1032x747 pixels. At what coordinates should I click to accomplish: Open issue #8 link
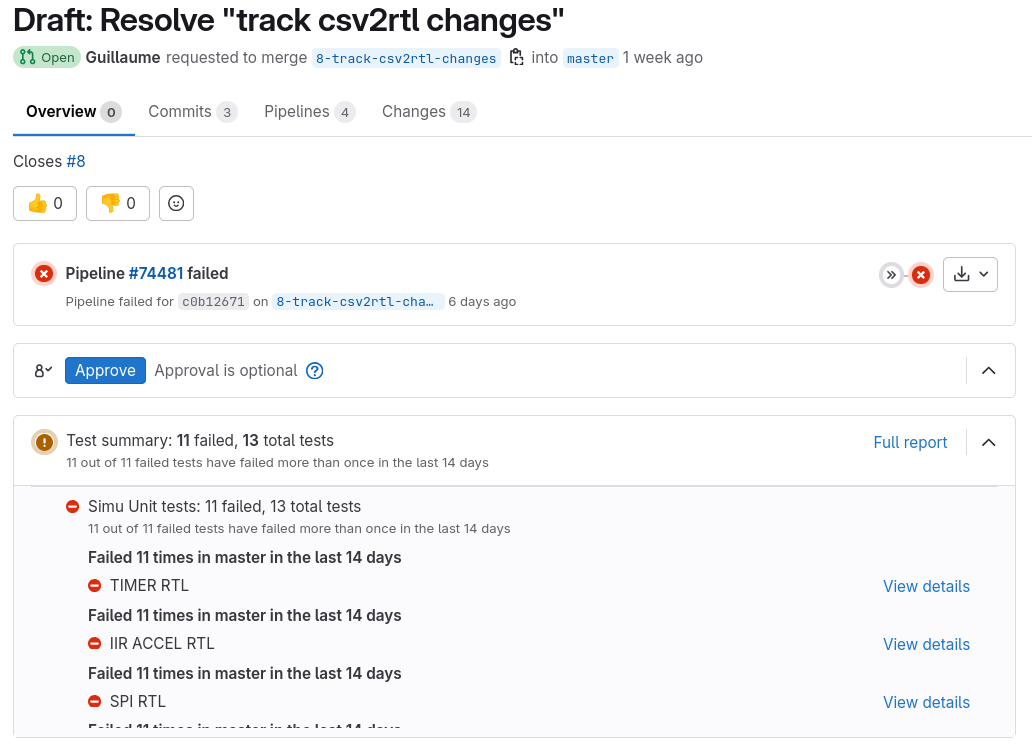point(76,161)
